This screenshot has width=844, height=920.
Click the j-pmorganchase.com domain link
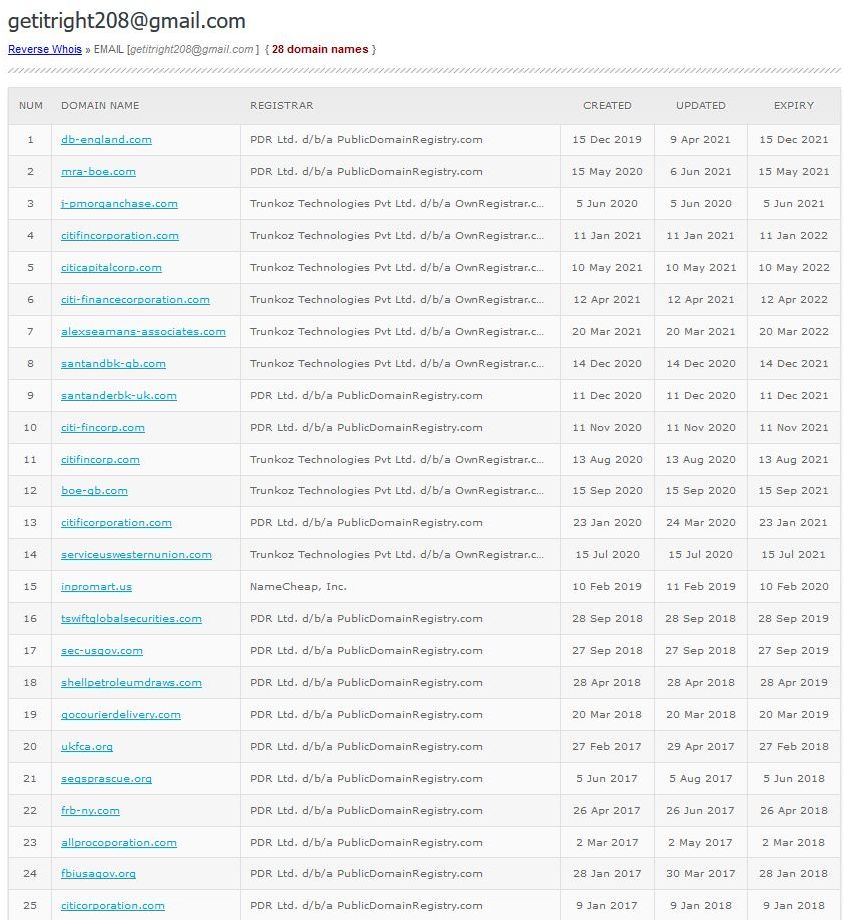pyautogui.click(x=119, y=204)
